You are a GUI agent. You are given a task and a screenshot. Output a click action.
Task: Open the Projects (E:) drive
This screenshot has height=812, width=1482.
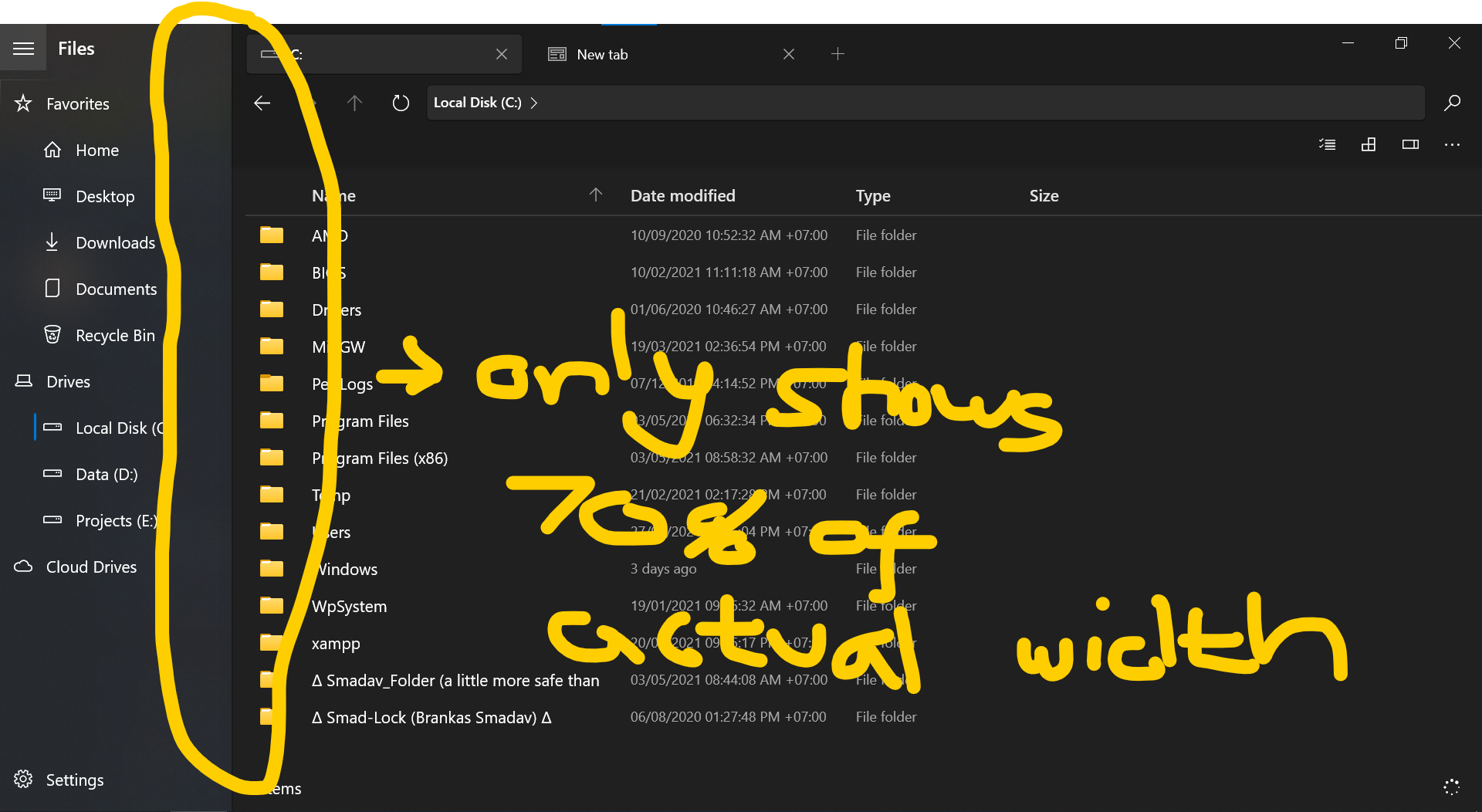click(x=116, y=520)
